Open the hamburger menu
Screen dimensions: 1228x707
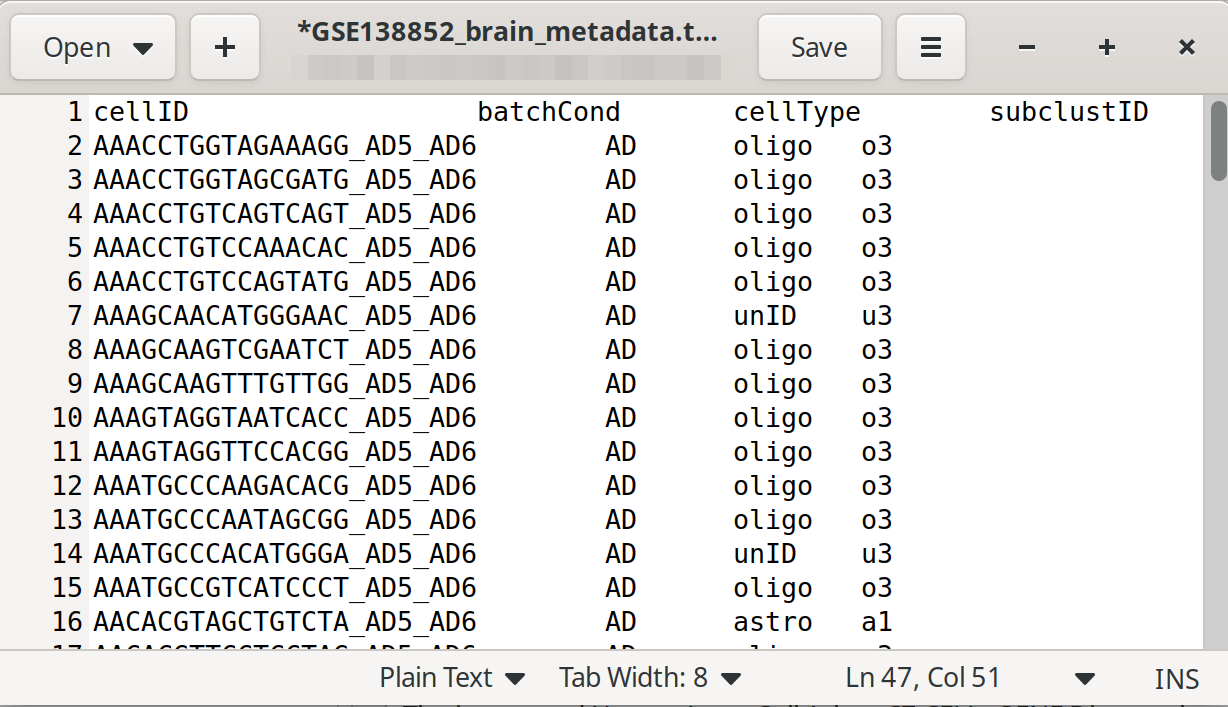(931, 47)
